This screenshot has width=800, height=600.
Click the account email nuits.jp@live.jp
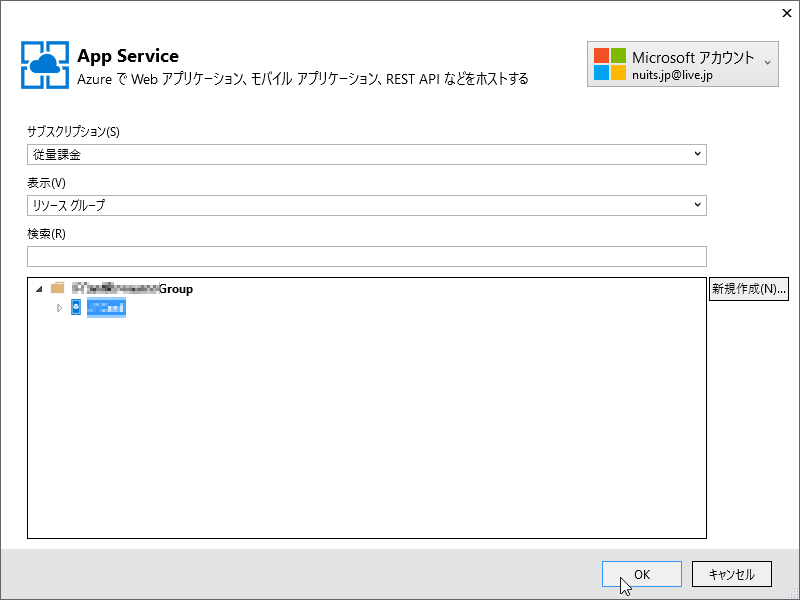click(x=672, y=75)
